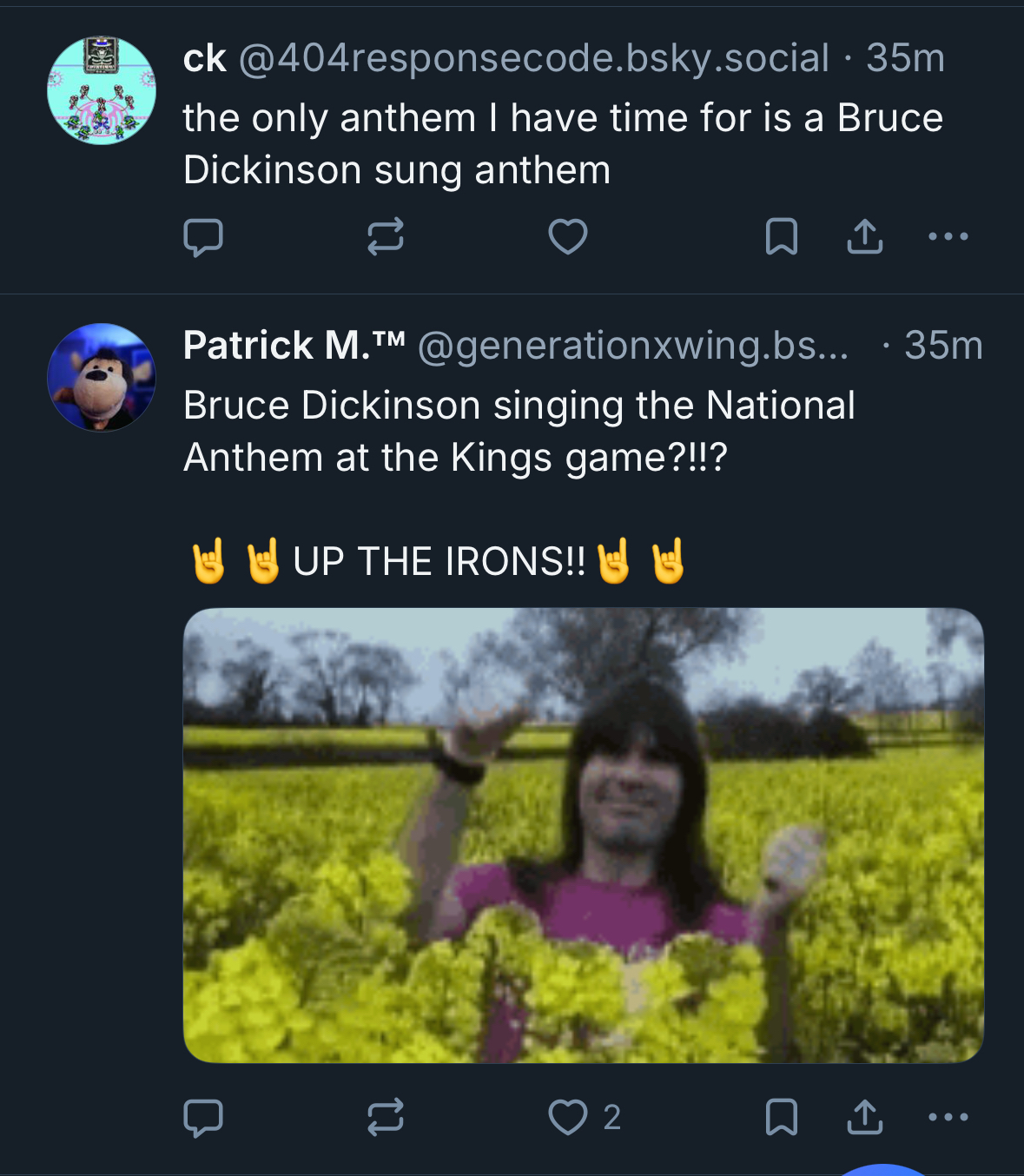This screenshot has width=1024, height=1176.
Task: Tap the blue compose button at bottom
Action: 883,1169
